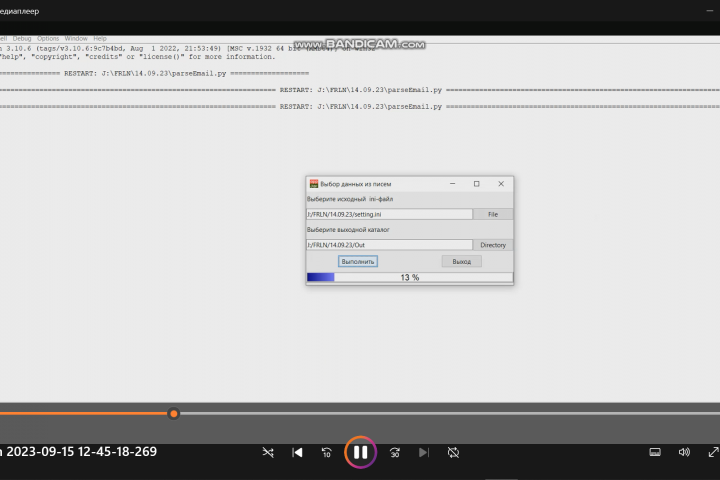720x480 pixels.
Task: Click the Выполнить button
Action: click(x=358, y=261)
